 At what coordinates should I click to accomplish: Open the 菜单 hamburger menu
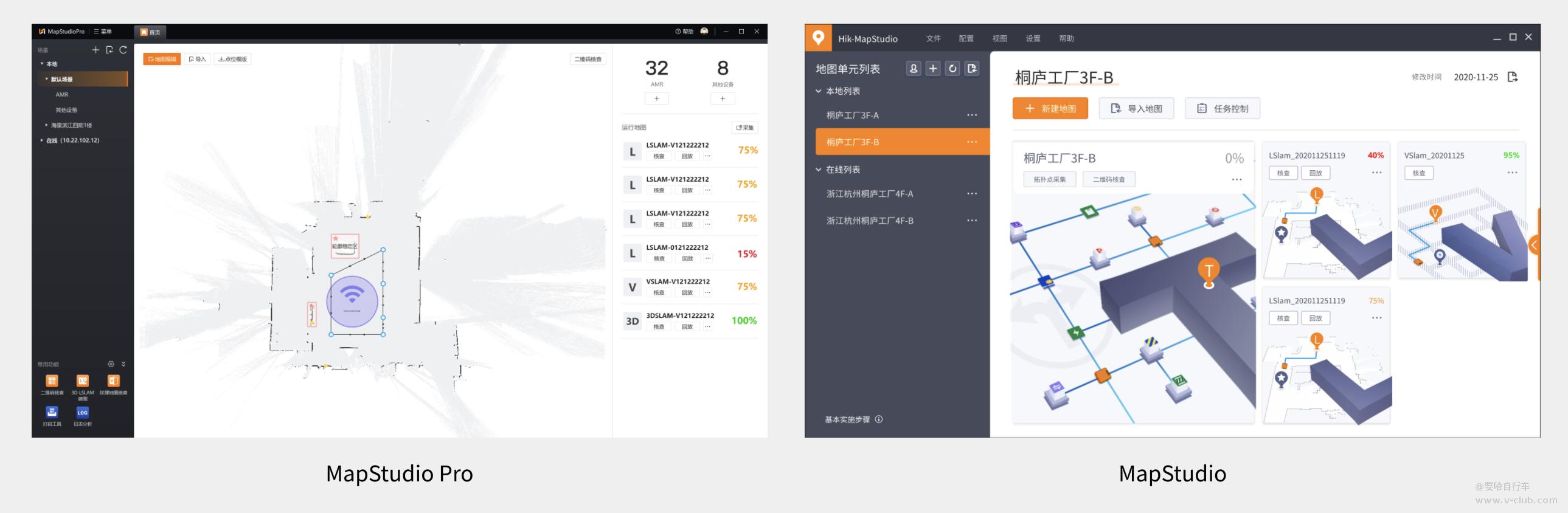pos(103,32)
